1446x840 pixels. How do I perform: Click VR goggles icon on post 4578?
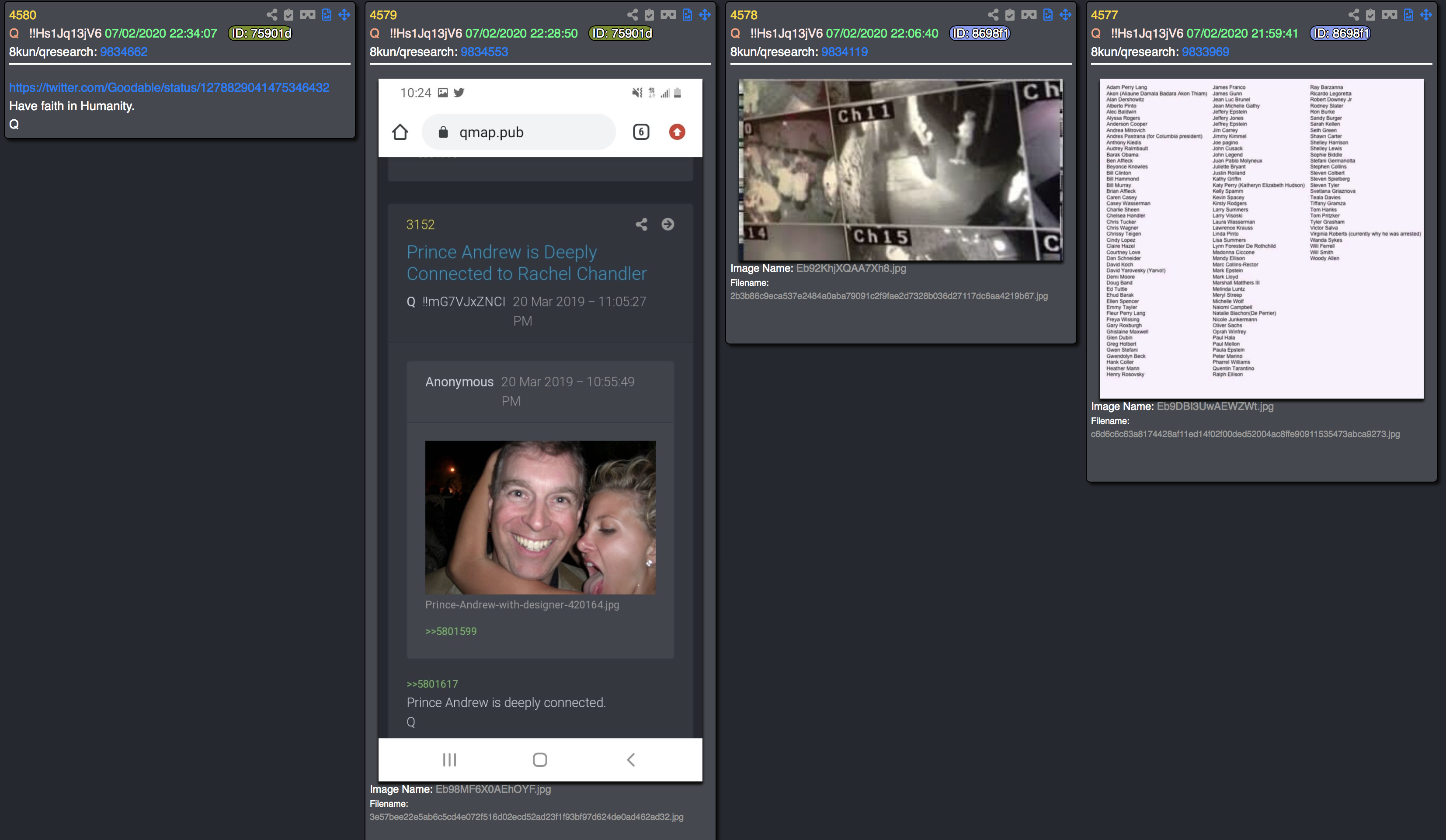point(1029,15)
